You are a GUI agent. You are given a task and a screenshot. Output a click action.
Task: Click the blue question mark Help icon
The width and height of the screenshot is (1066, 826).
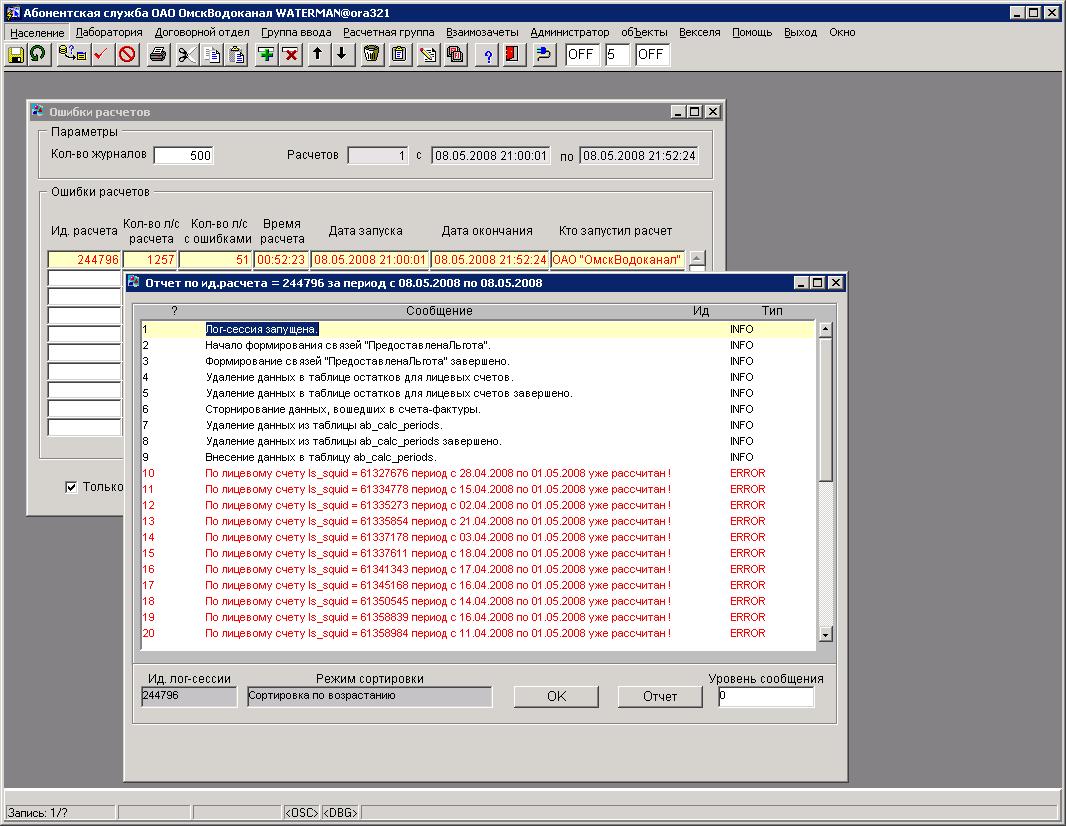tap(490, 54)
